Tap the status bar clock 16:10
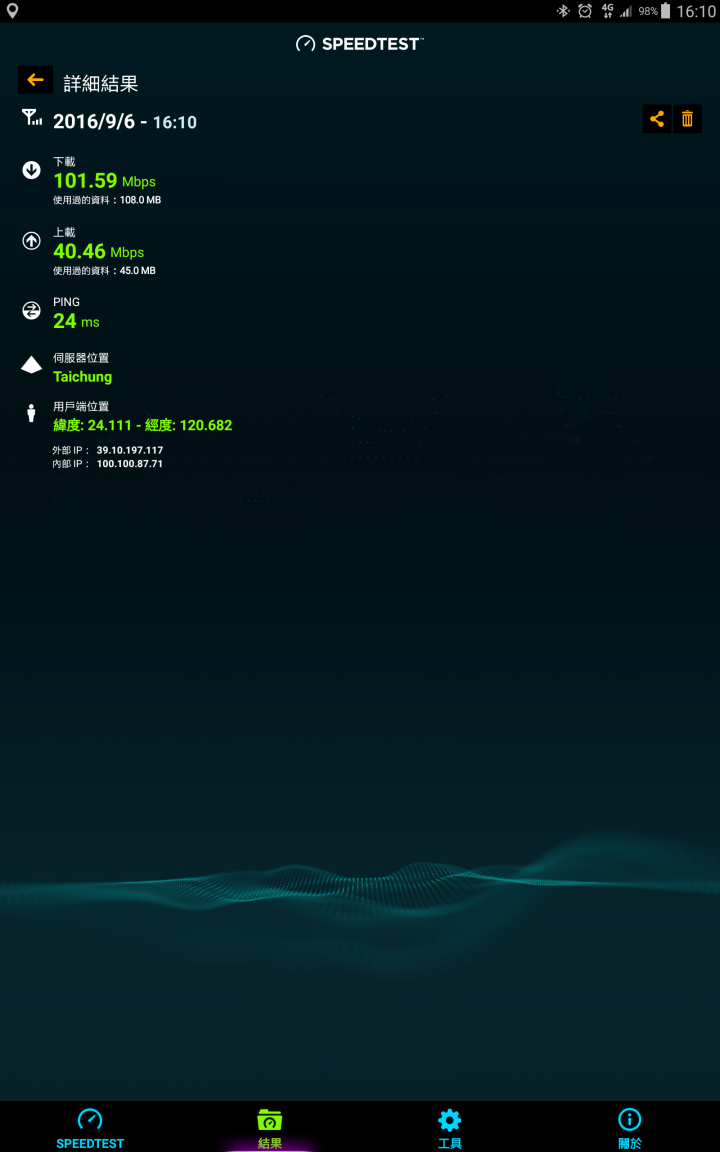The image size is (720, 1152). [x=695, y=12]
